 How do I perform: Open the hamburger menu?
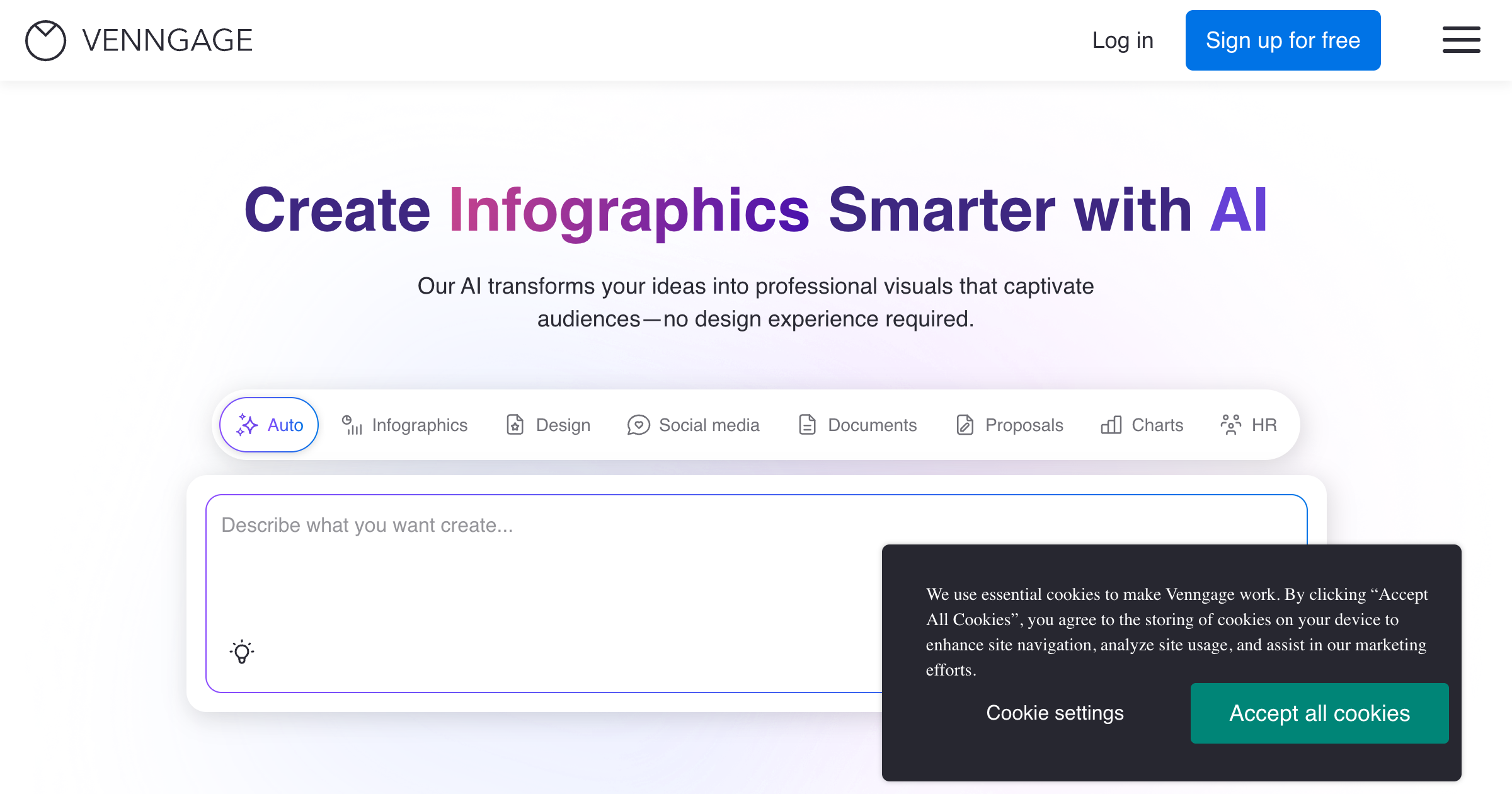point(1461,40)
